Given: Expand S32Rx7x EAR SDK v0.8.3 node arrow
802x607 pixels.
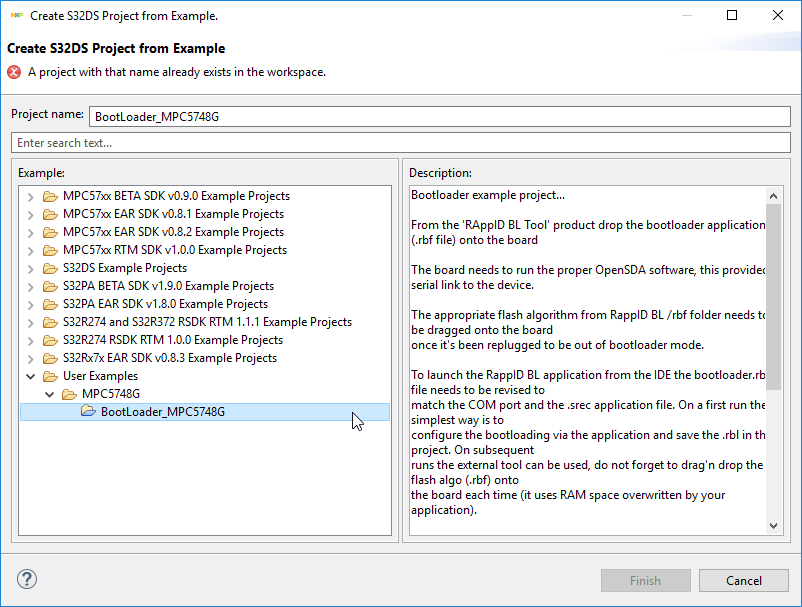Looking at the screenshot, I should point(31,358).
